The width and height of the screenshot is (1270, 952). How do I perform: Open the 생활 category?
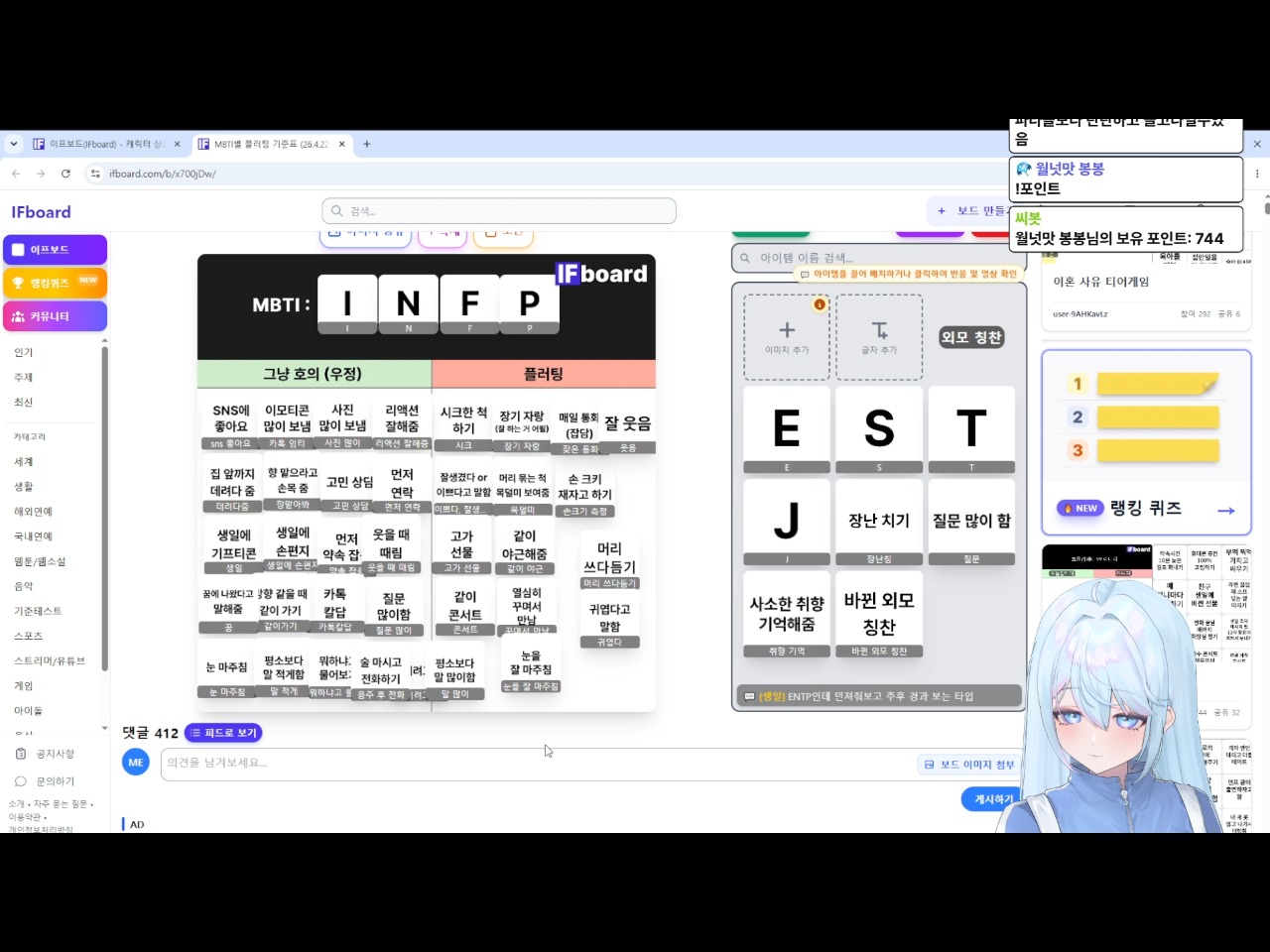[x=24, y=487]
